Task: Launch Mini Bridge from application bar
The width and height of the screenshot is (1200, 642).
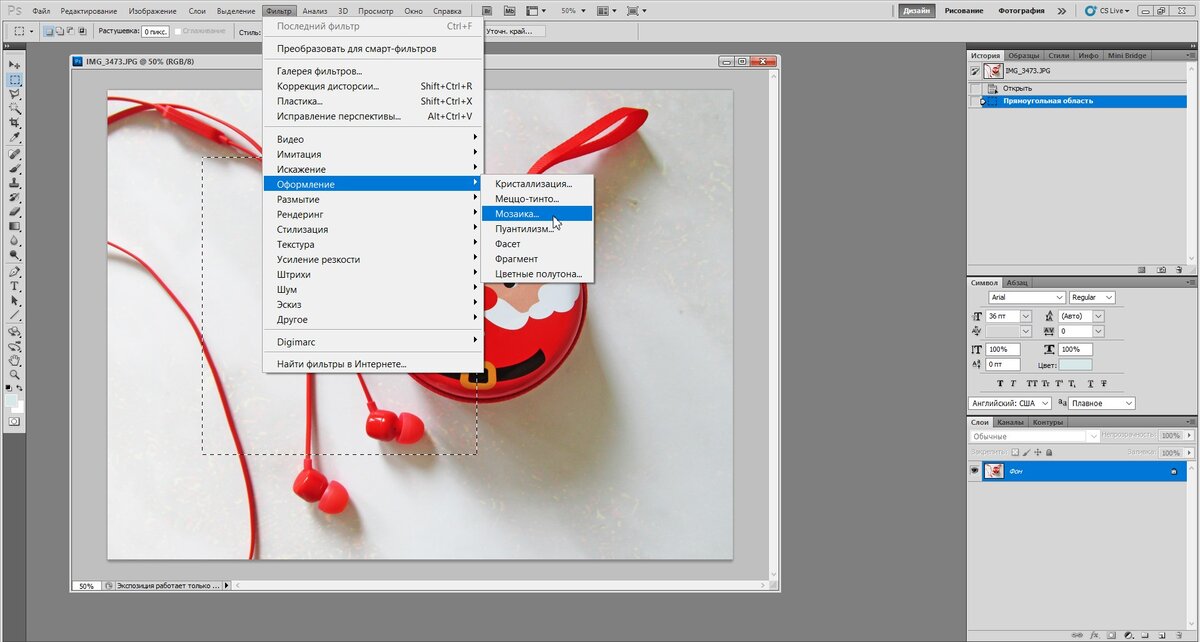Action: 511,10
